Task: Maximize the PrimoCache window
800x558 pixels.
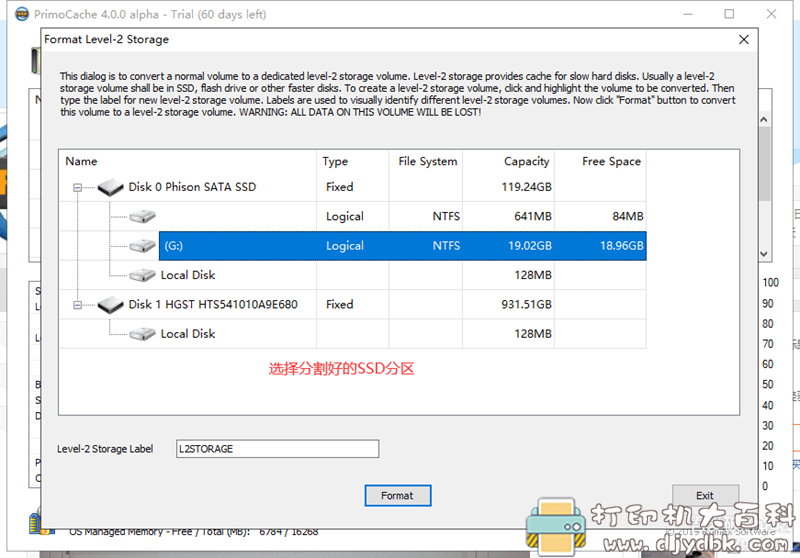Action: coord(729,14)
